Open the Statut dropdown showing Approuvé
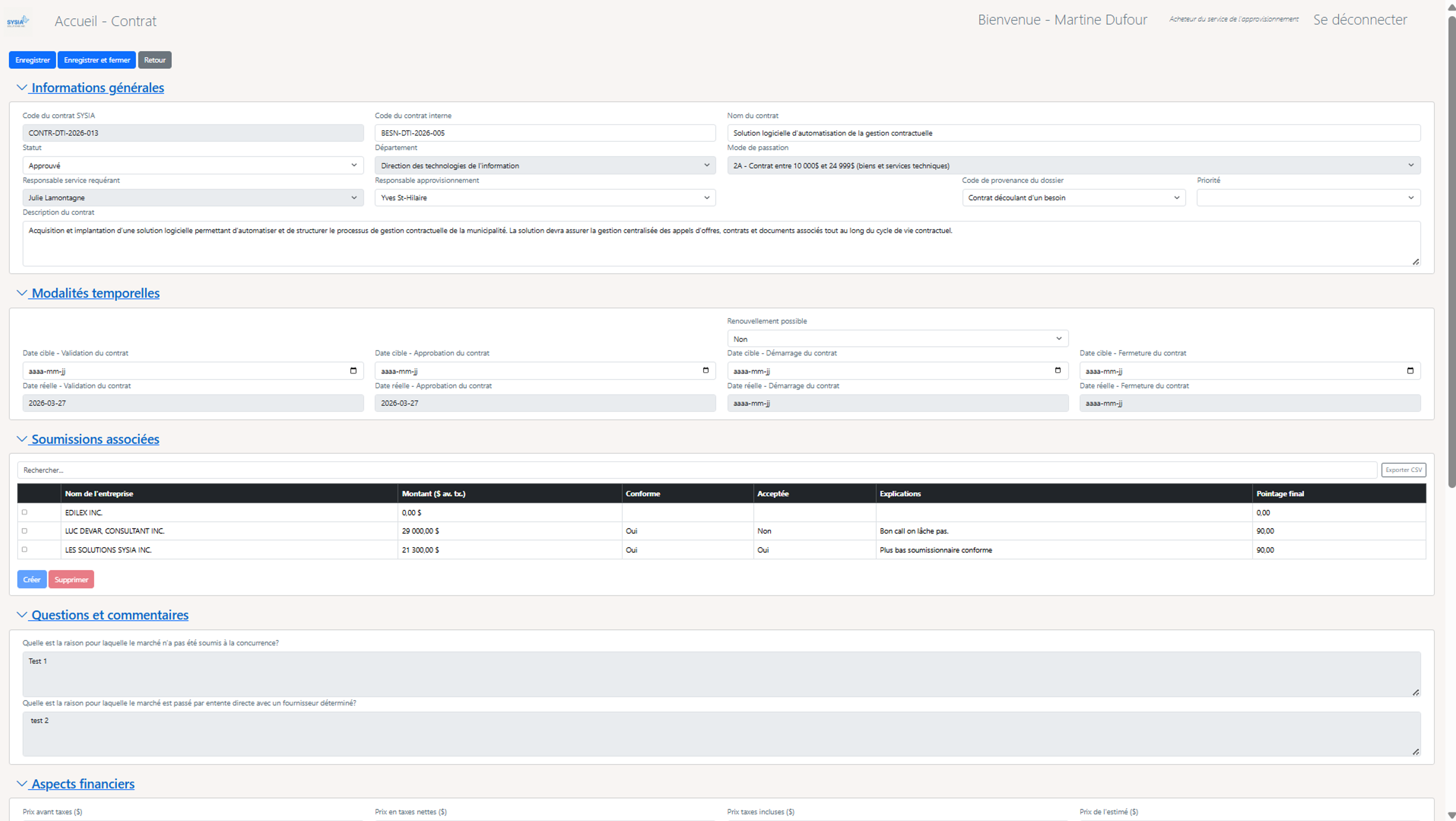Viewport: 1456px width, 821px height. [x=193, y=166]
